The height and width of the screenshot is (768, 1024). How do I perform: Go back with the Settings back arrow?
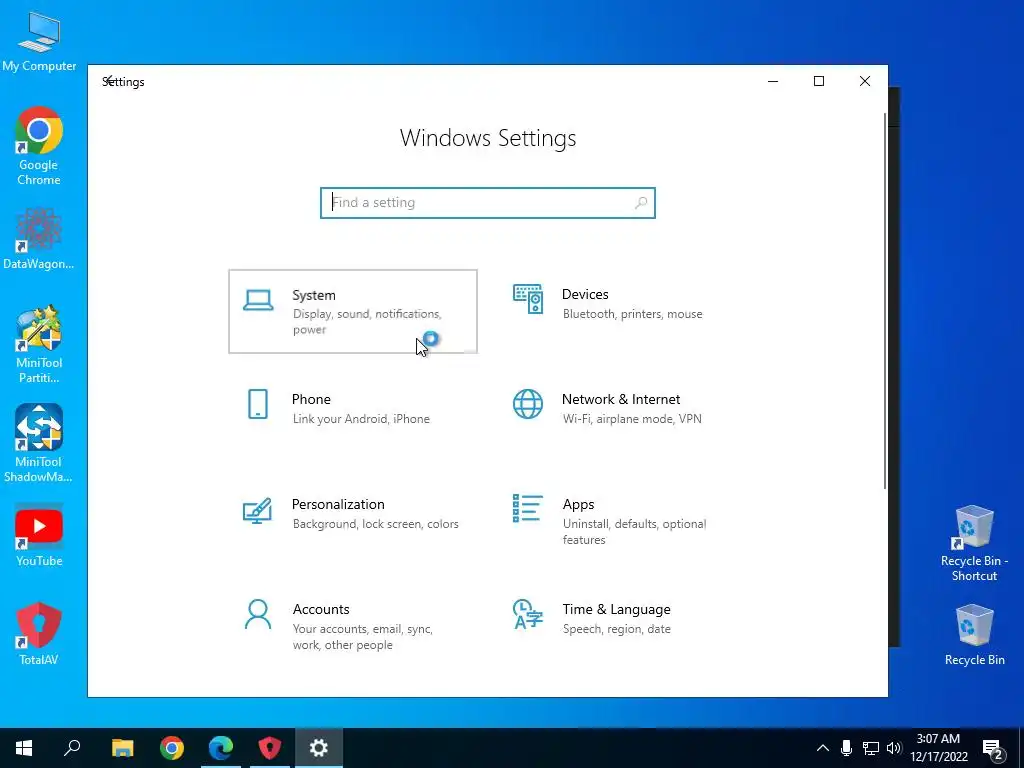[110, 81]
